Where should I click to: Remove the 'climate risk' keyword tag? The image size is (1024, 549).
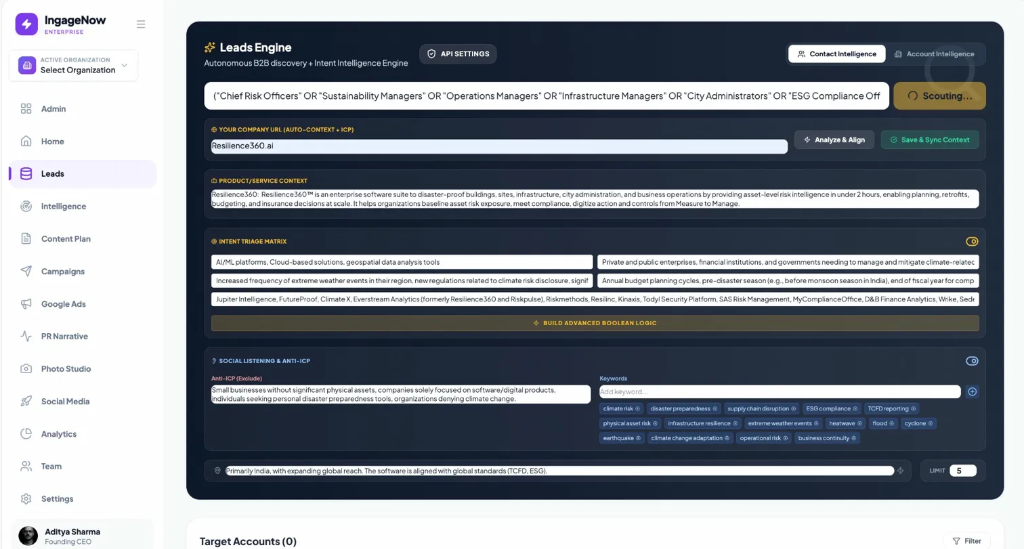636,409
